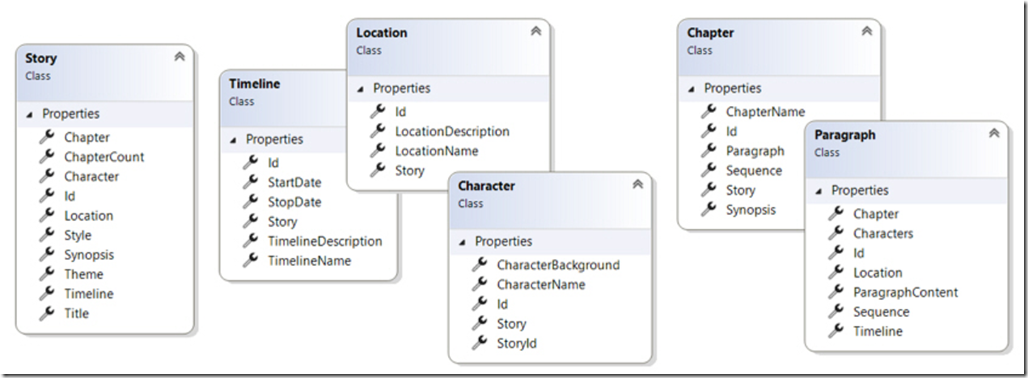The width and height of the screenshot is (1028, 378).
Task: Select Story property in Character class
Action: point(511,324)
